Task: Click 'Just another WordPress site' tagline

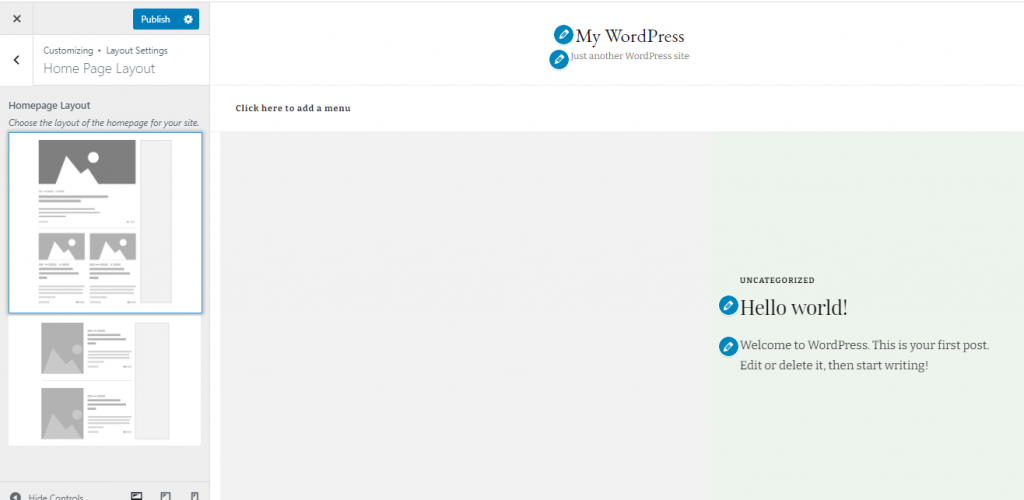Action: [x=630, y=56]
